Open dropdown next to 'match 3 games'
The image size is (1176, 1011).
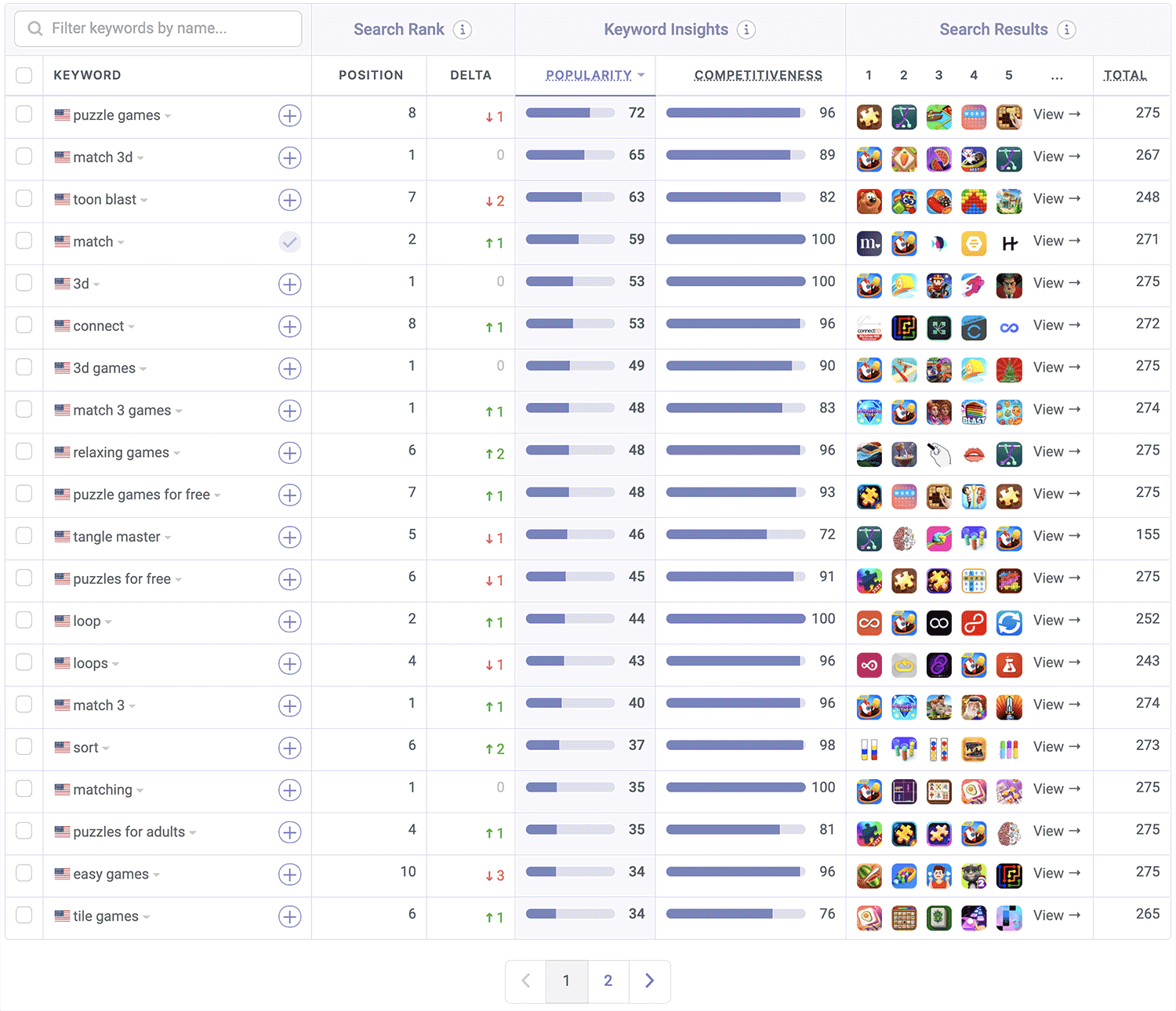(x=179, y=411)
